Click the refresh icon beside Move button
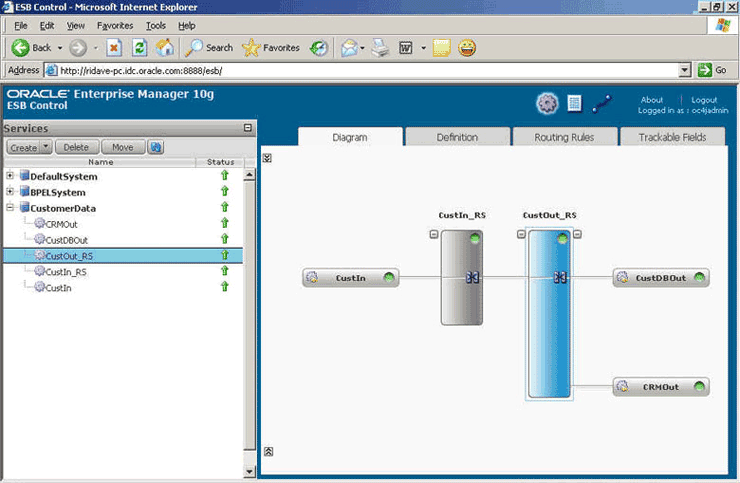Image resolution: width=740 pixels, height=483 pixels. pyautogui.click(x=156, y=147)
